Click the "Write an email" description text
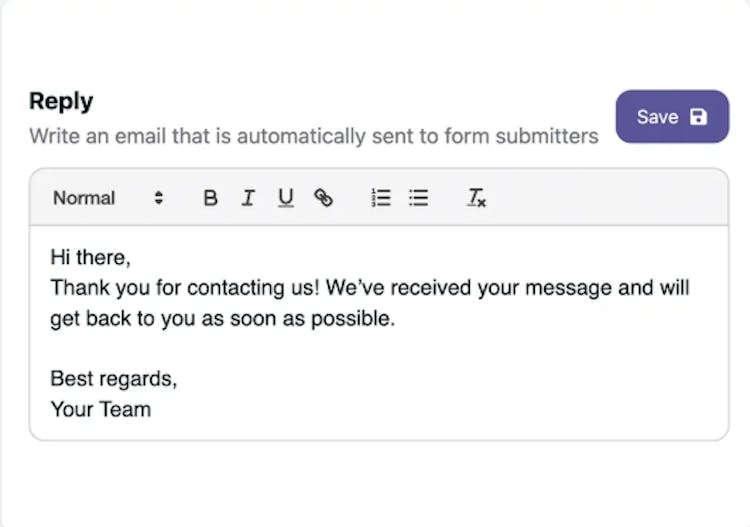The width and height of the screenshot is (750, 527). (x=314, y=136)
